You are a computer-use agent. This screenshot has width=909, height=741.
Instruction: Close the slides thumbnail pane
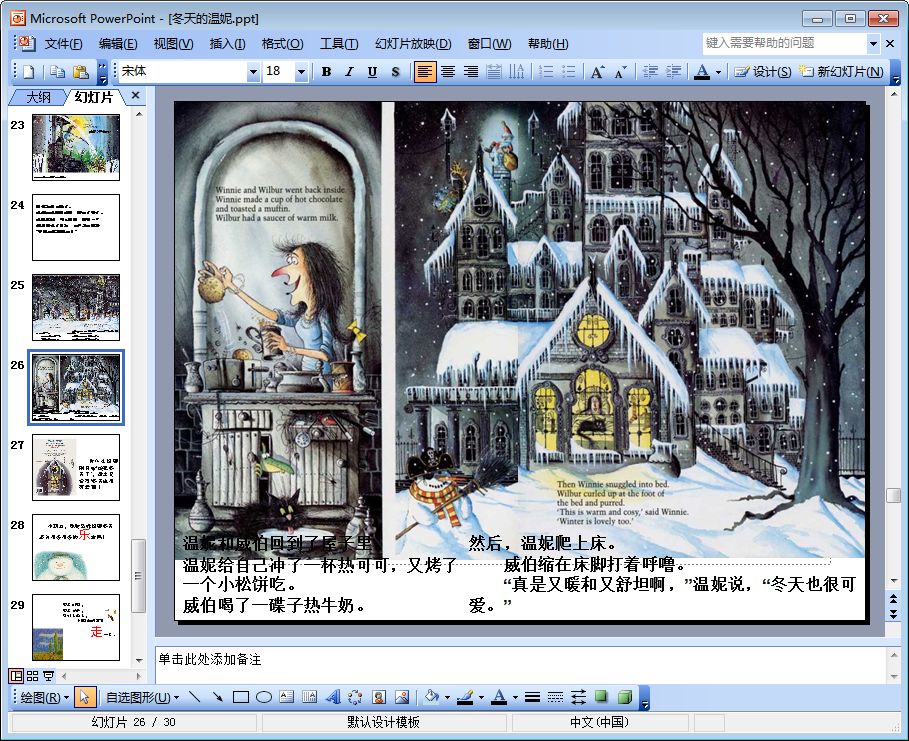coord(136,96)
